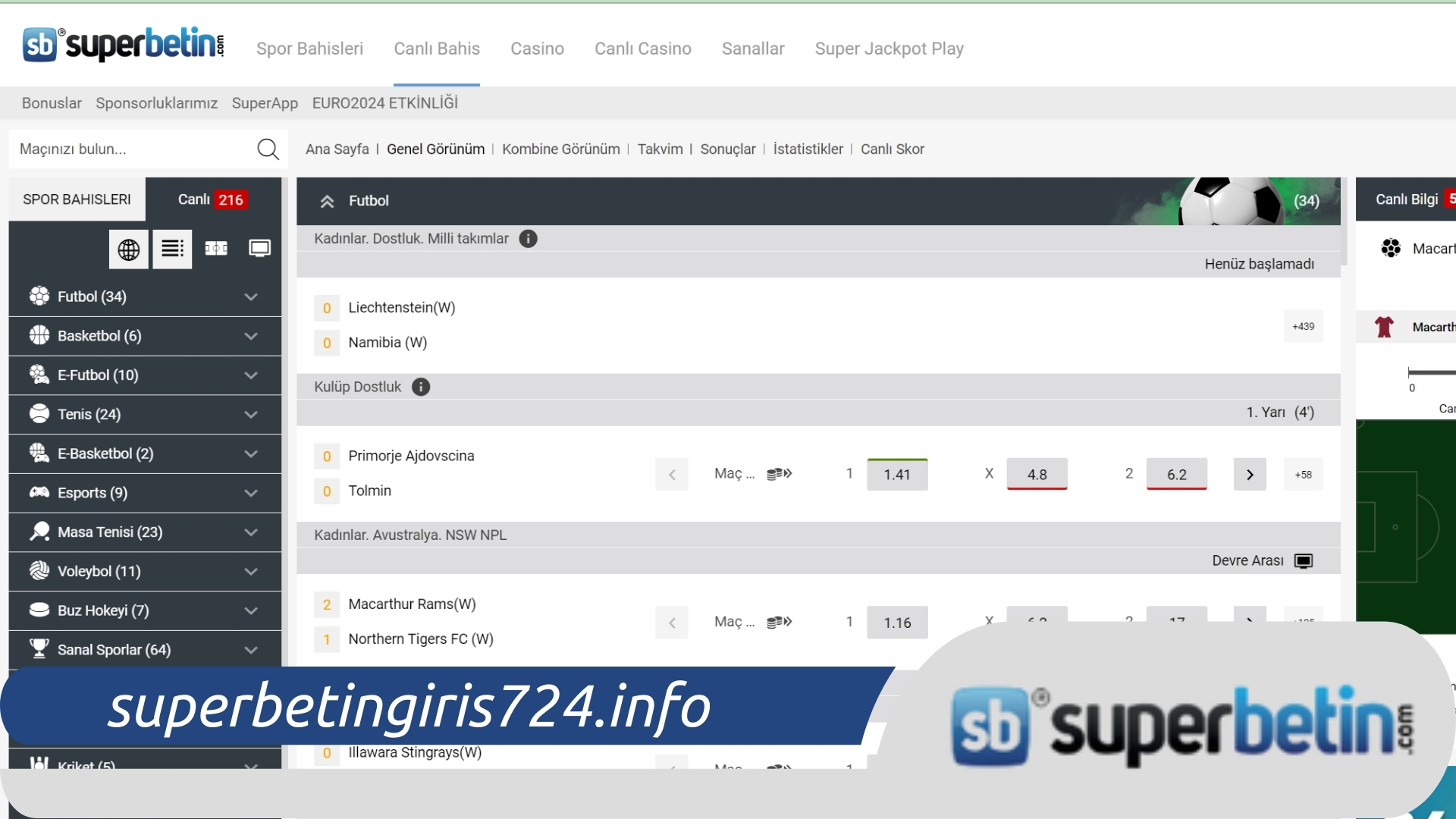
Task: Select odds 6.2 for Tolmin
Action: click(x=1177, y=475)
